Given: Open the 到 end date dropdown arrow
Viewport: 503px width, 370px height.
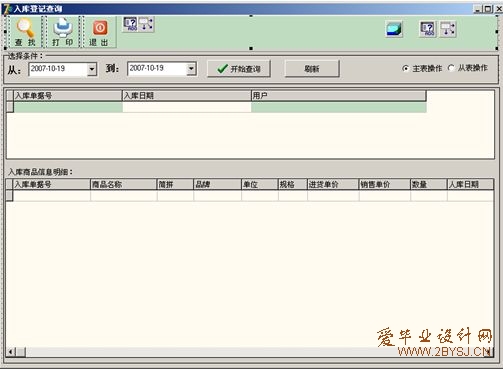Looking at the screenshot, I should pyautogui.click(x=191, y=69).
